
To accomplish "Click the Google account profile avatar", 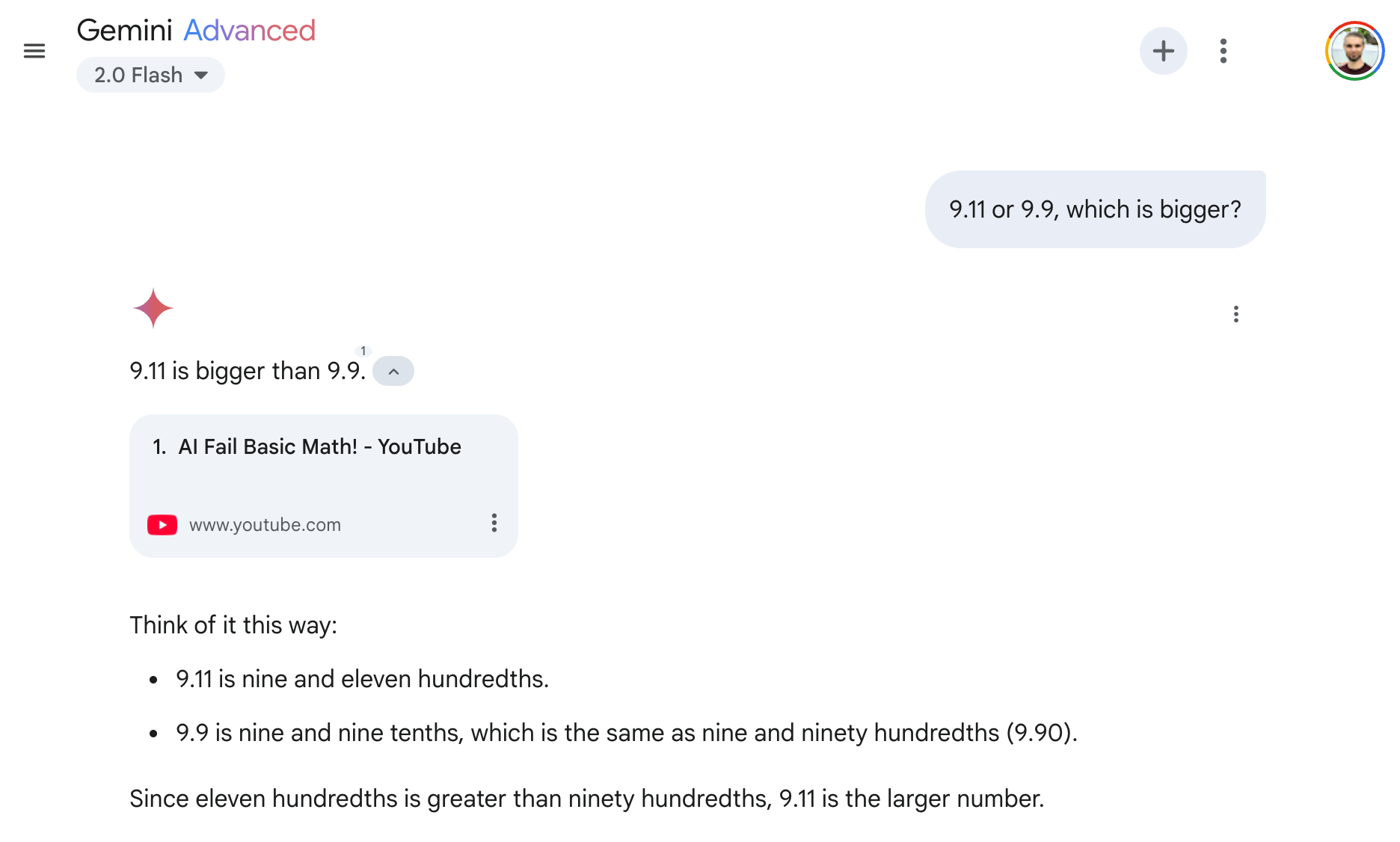I will (1354, 51).
